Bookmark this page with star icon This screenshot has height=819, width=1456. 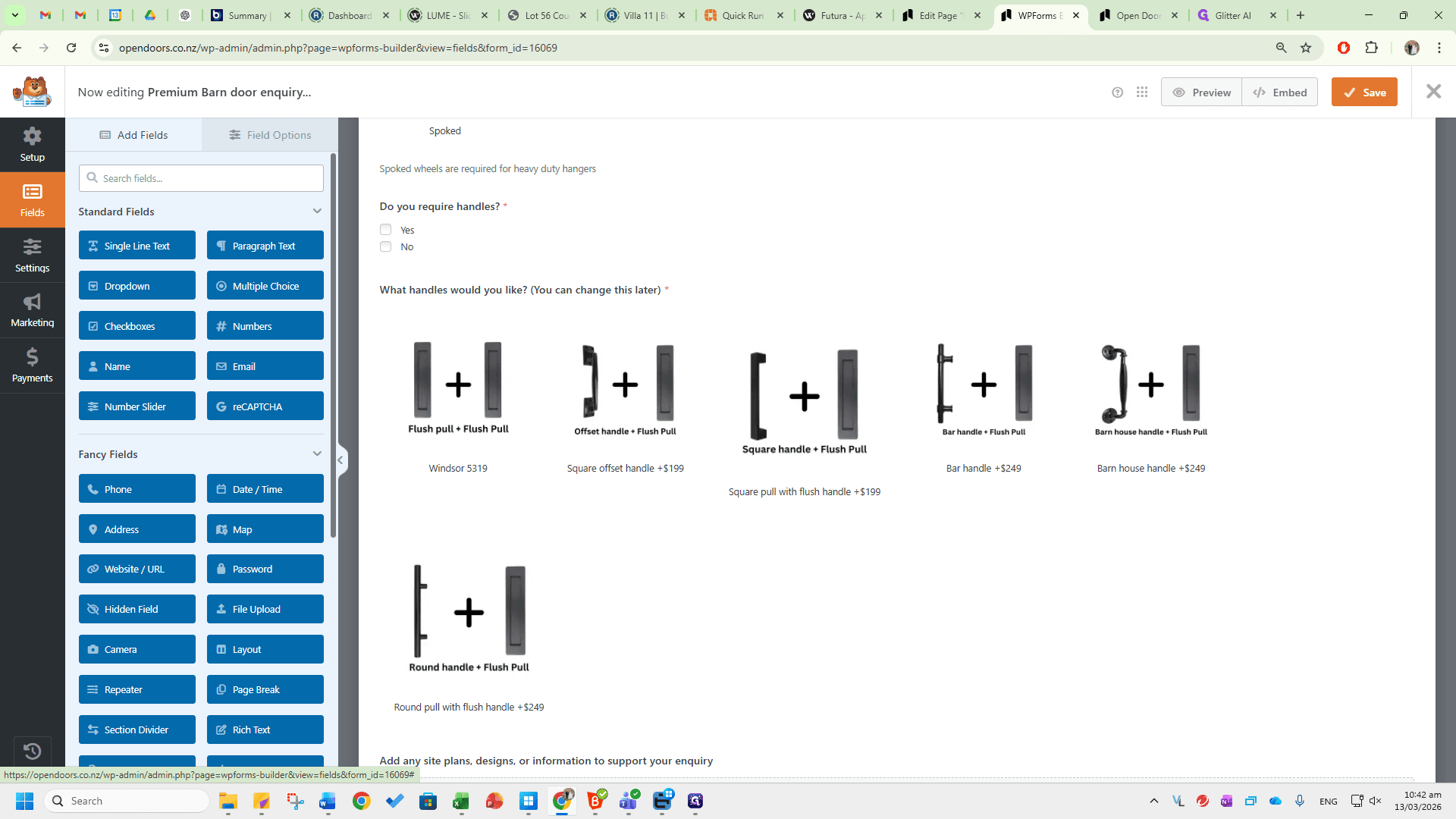click(x=1306, y=48)
